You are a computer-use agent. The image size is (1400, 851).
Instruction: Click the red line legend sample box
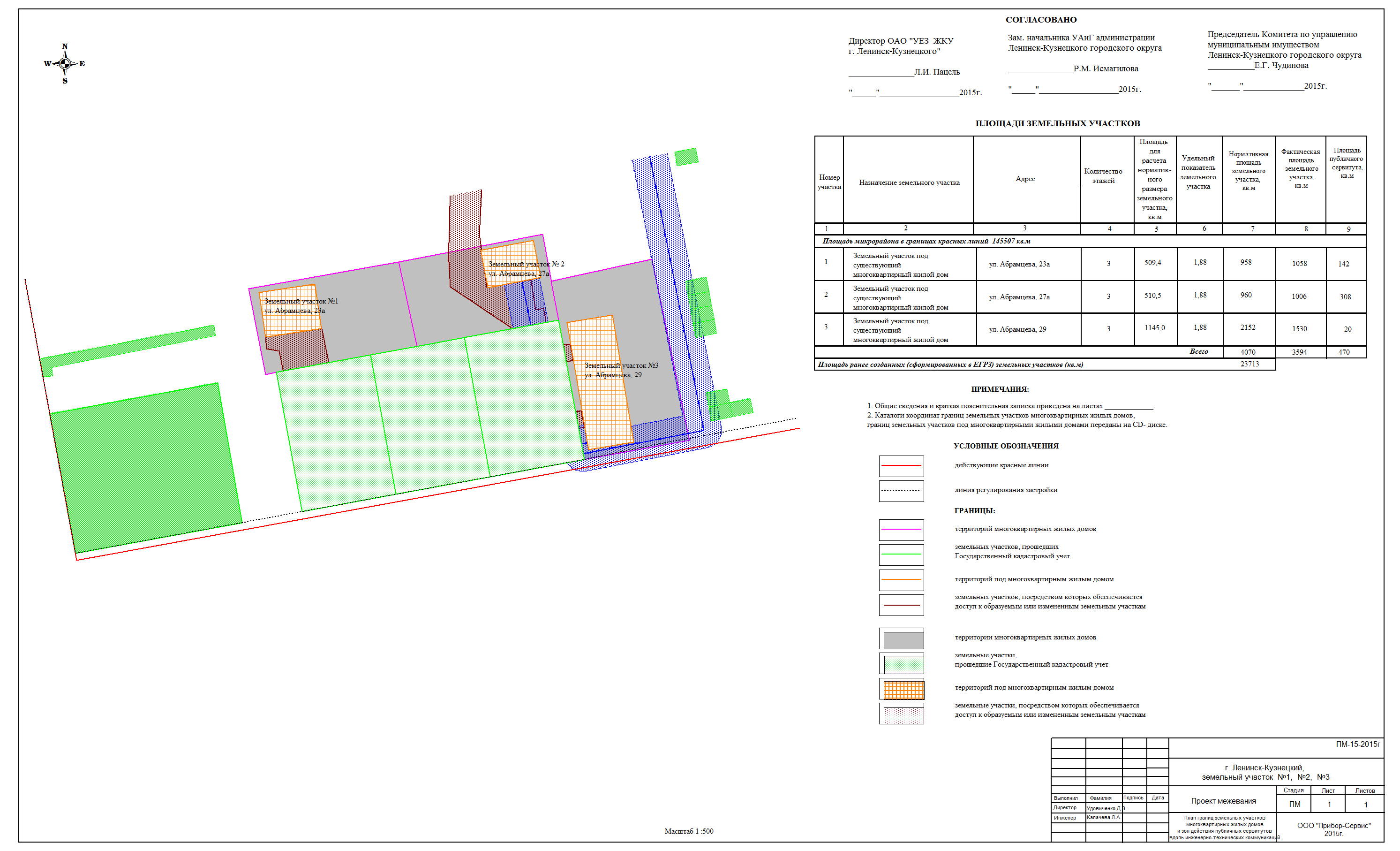pyautogui.click(x=901, y=465)
